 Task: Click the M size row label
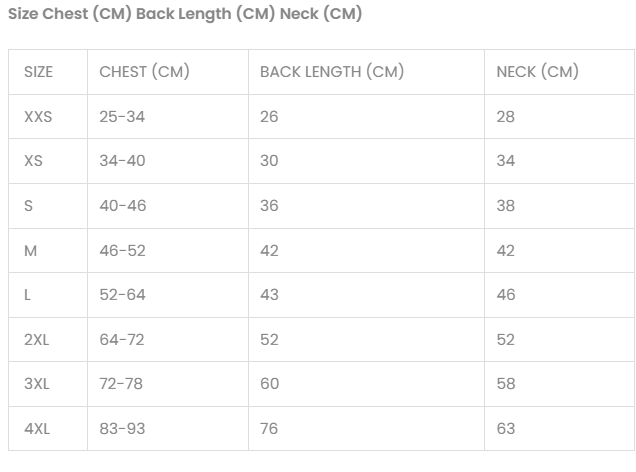pyautogui.click(x=30, y=251)
